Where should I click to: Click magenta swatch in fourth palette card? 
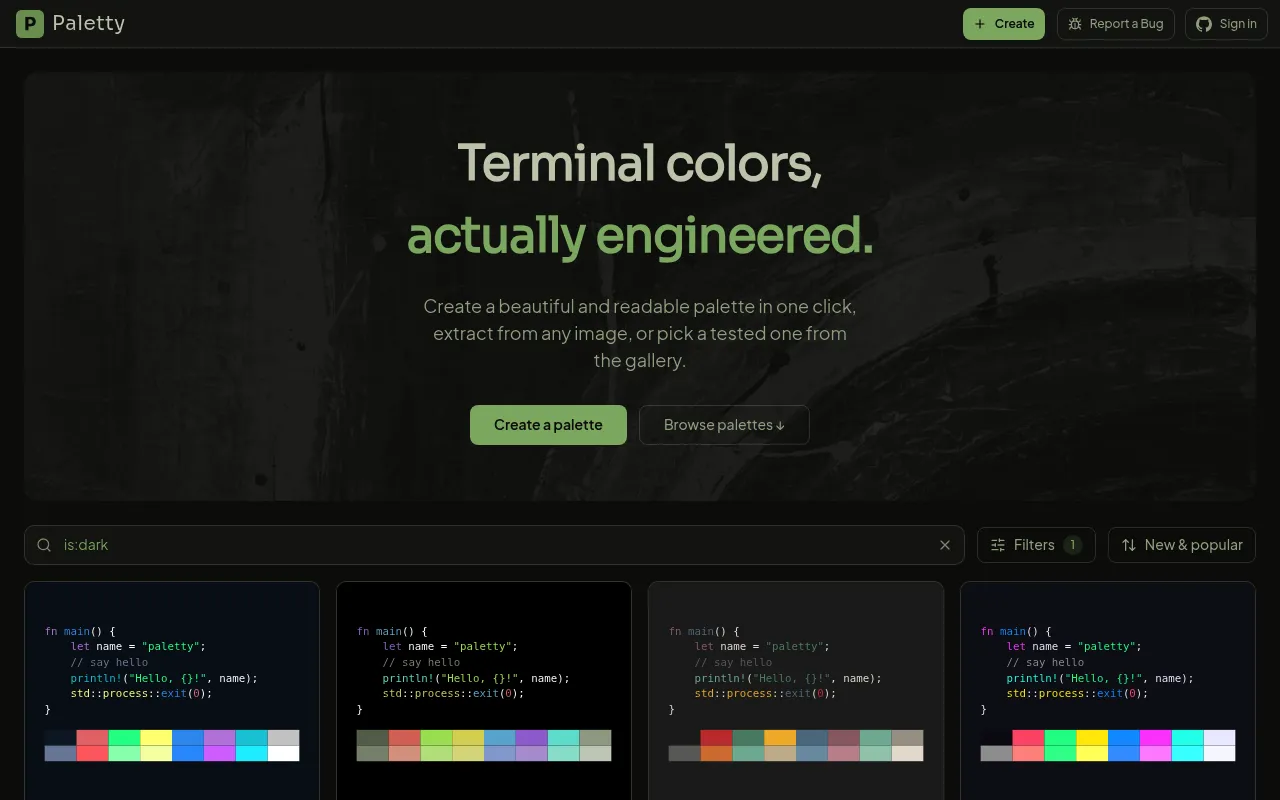tap(1155, 738)
